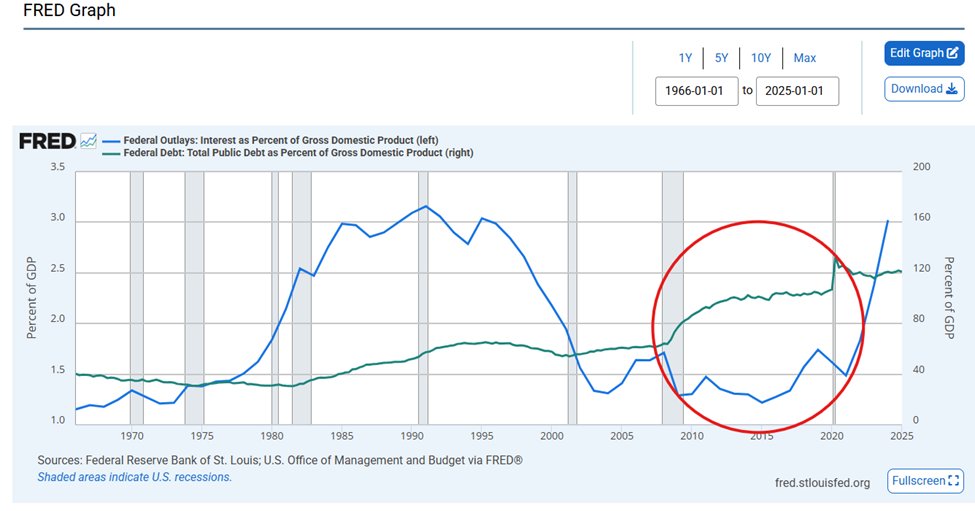Screen dimensions: 975x511
Task: Click the blue legend line for Federal Outlays
Action: (111, 141)
